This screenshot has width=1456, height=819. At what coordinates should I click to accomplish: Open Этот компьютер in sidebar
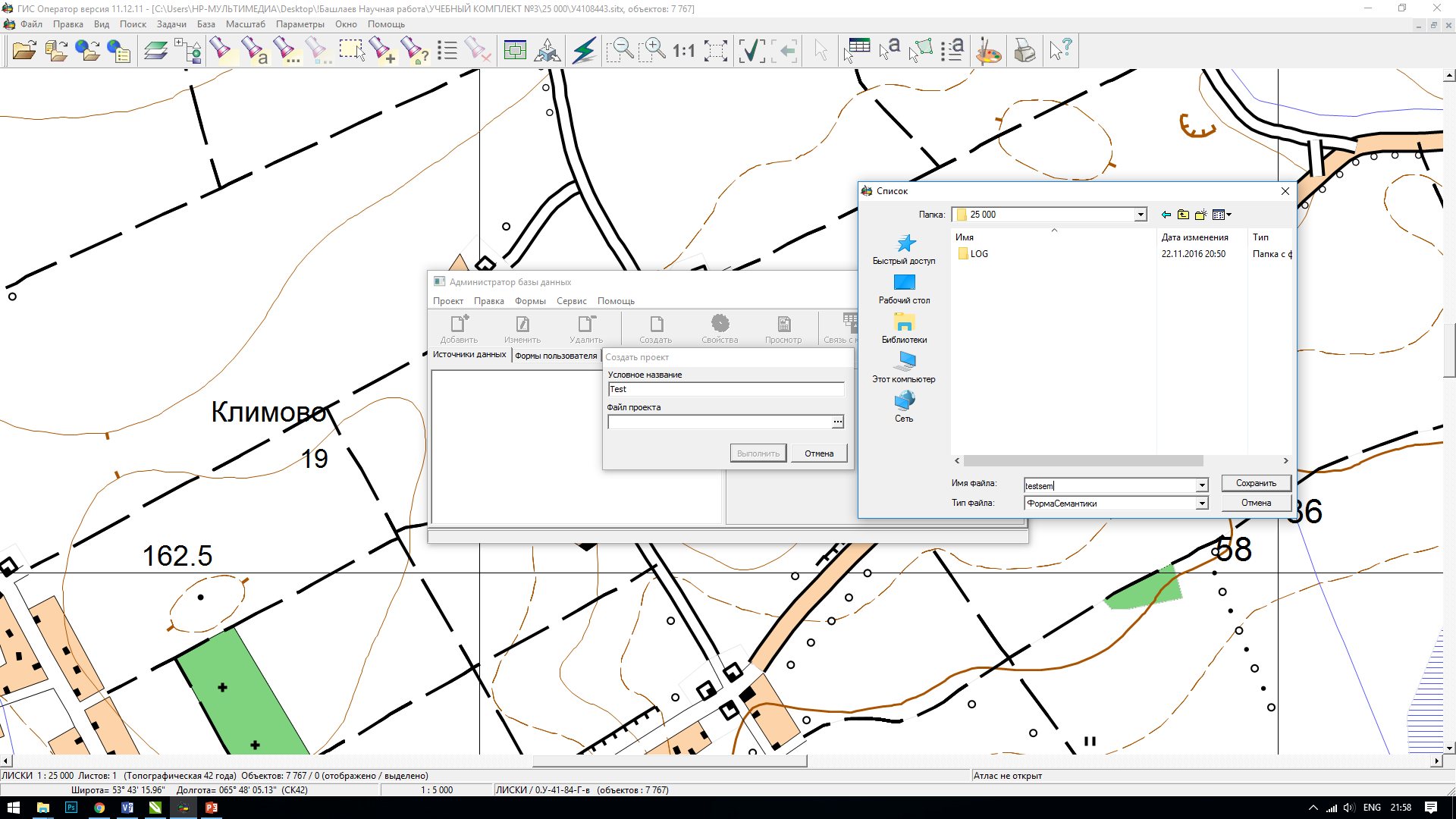coord(904,368)
